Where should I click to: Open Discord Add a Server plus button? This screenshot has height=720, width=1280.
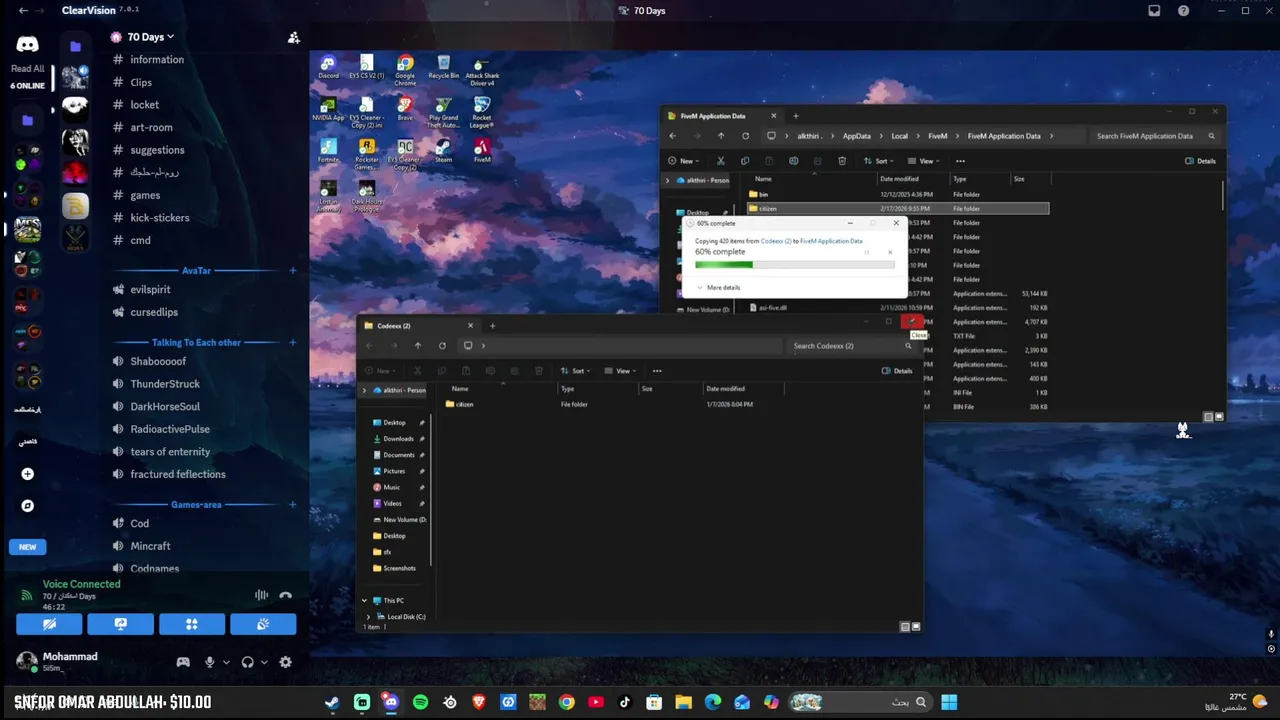point(27,474)
